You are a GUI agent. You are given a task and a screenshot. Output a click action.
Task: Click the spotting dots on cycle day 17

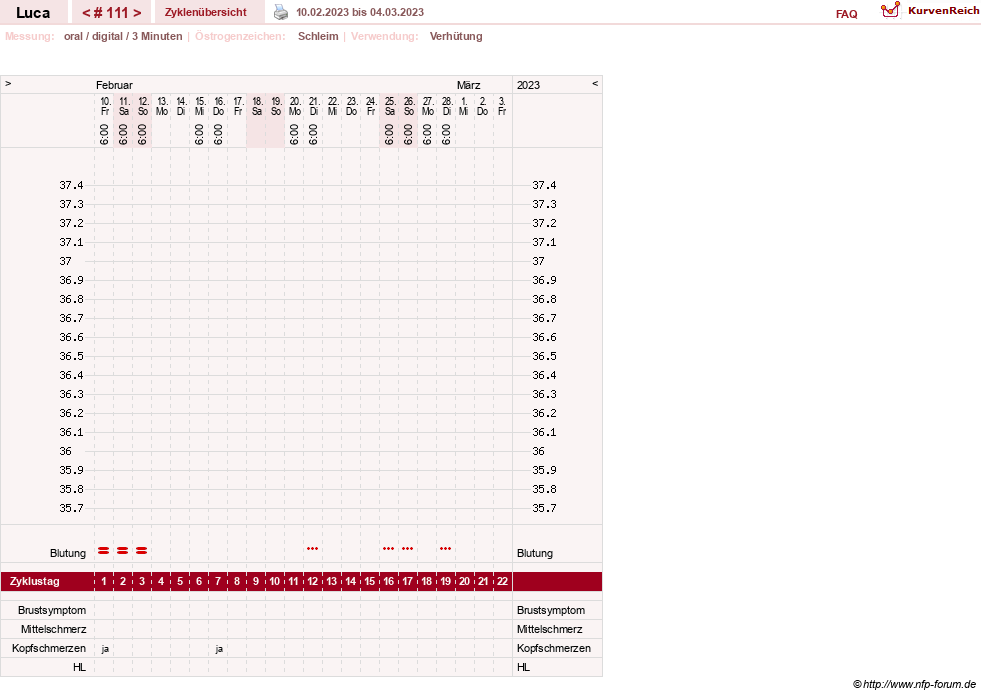point(407,548)
